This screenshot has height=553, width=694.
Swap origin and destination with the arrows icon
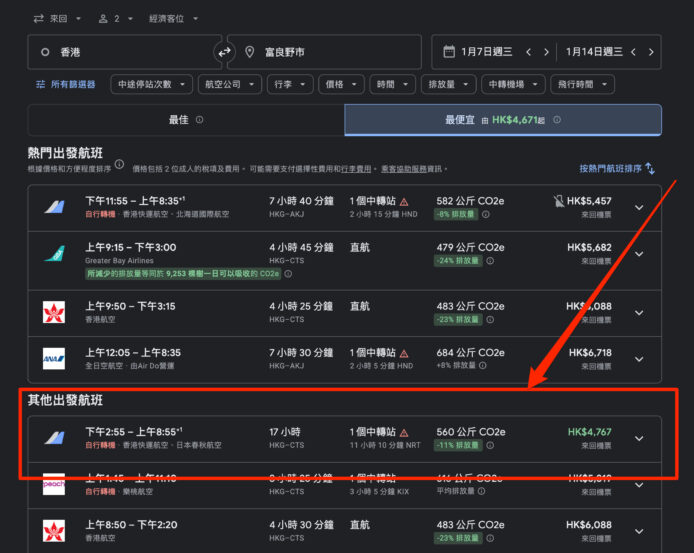pyautogui.click(x=224, y=52)
